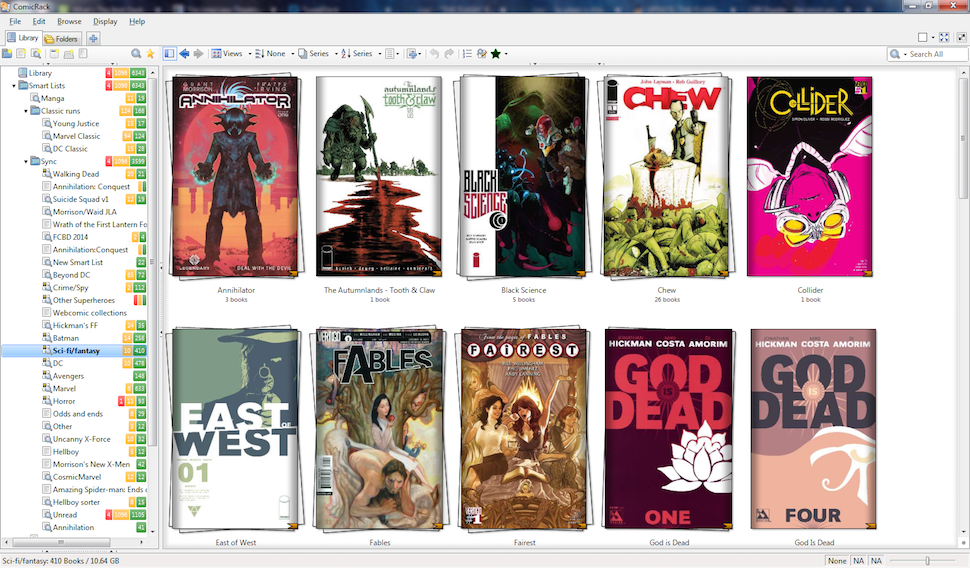The width and height of the screenshot is (970, 568).
Task: Collapse the Smart Lists tree node
Action: (x=14, y=85)
